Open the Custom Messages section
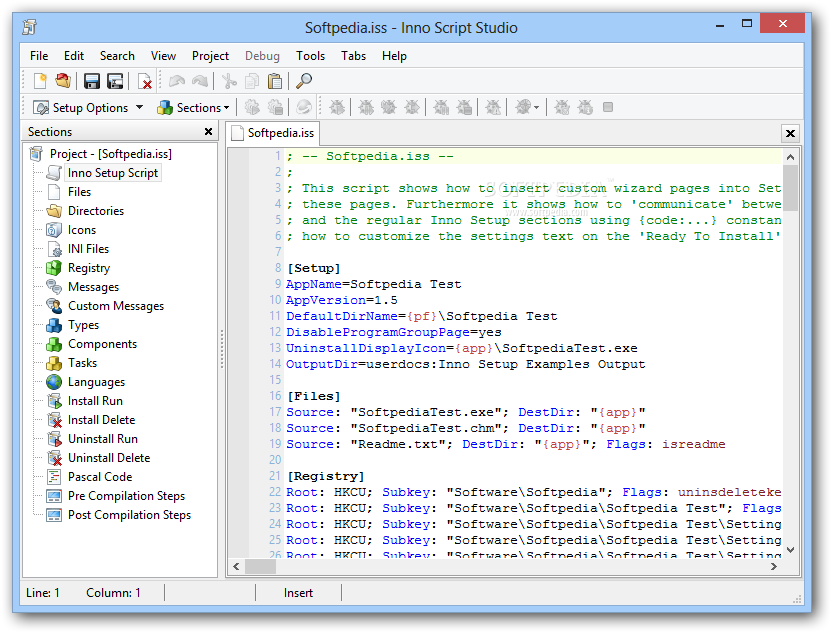 [116, 306]
